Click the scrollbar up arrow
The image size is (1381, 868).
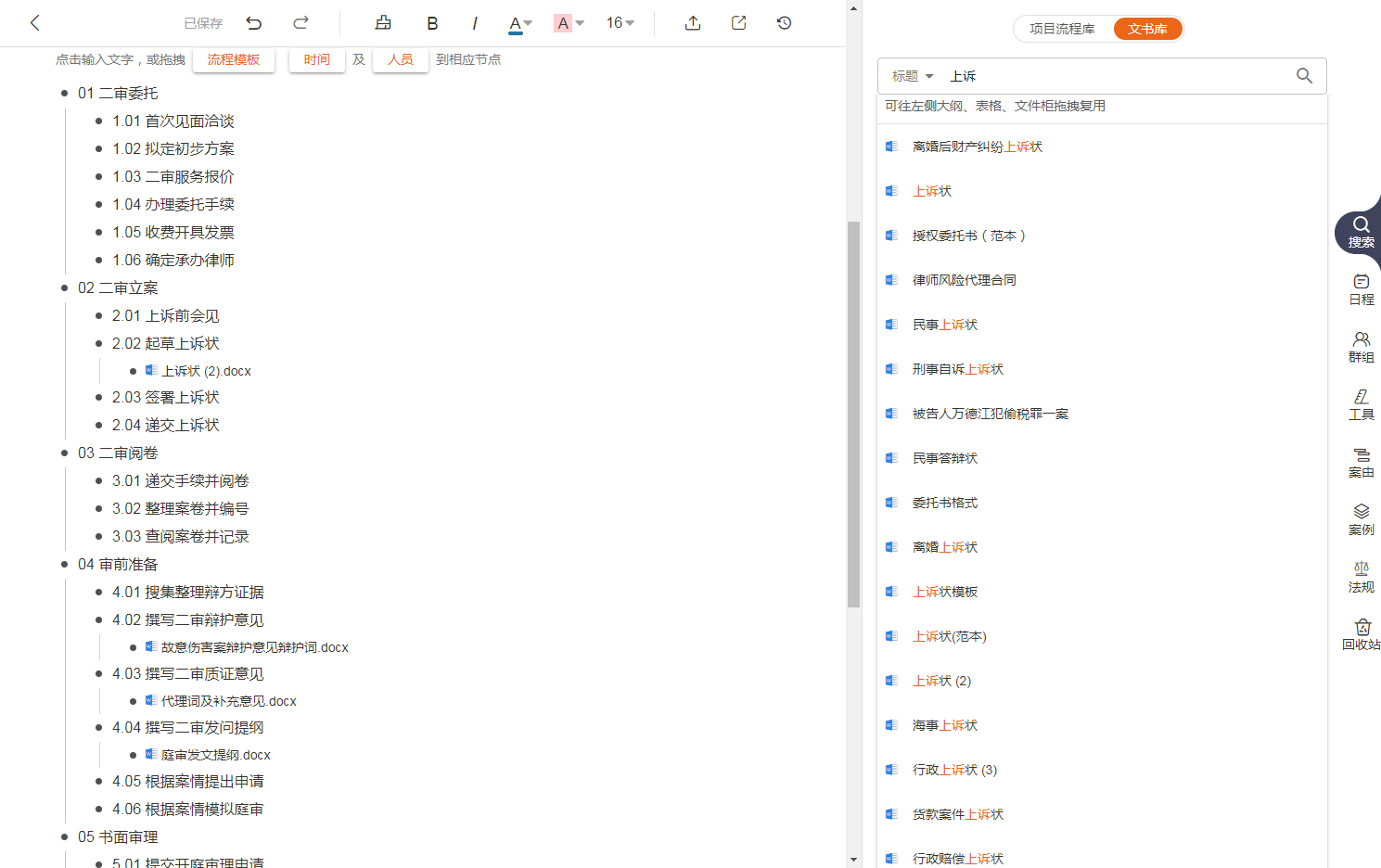(853, 8)
